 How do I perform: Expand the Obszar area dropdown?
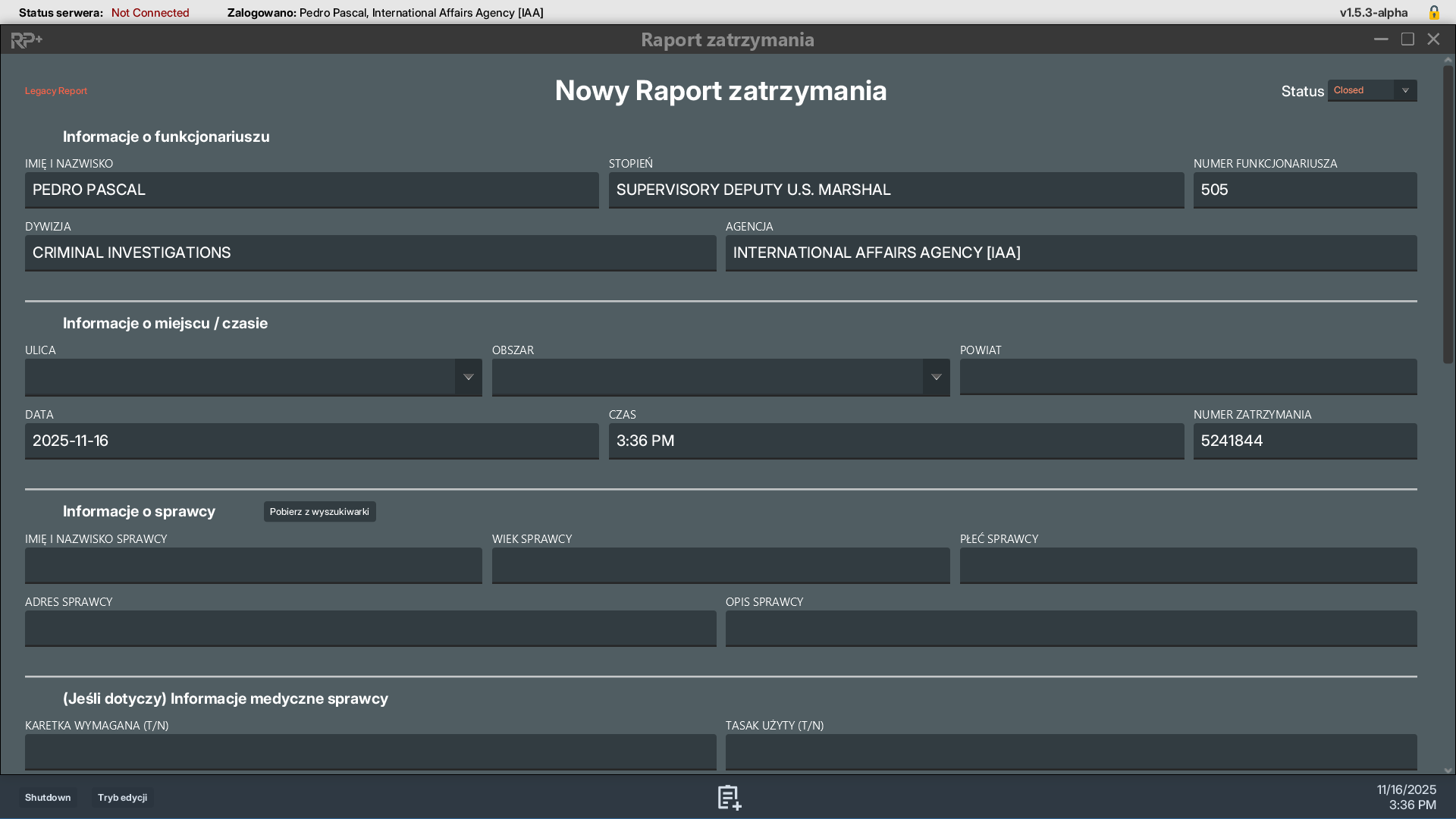pyautogui.click(x=936, y=377)
